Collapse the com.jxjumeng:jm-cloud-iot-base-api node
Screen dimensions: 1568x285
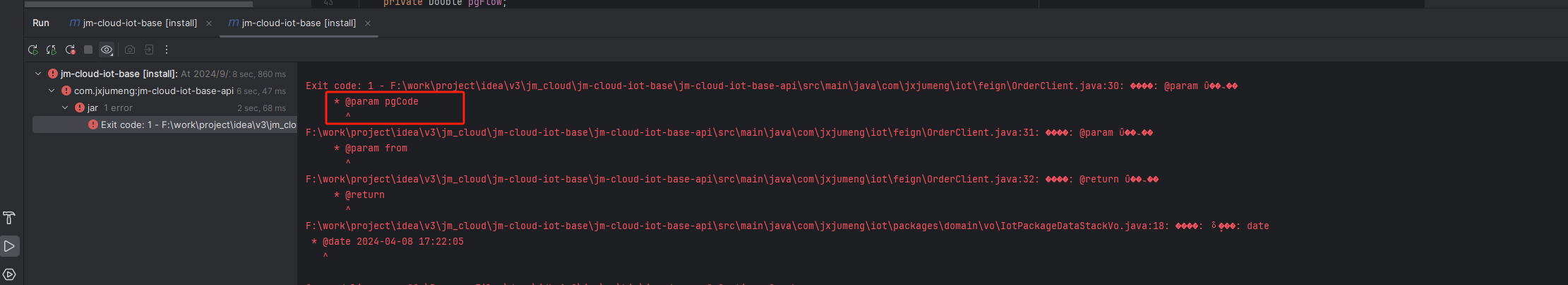pos(52,91)
